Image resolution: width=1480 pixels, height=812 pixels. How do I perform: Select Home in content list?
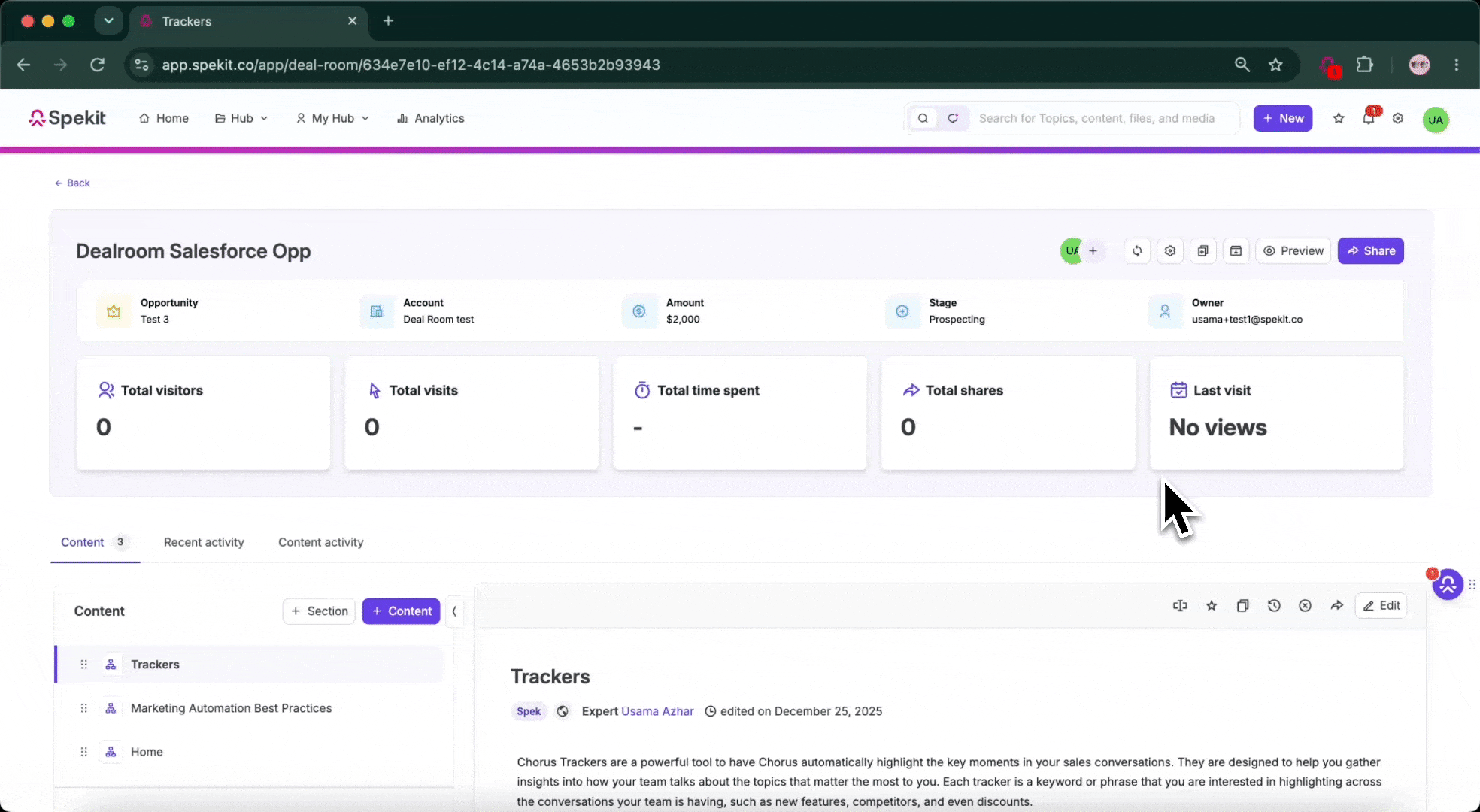click(250, 752)
